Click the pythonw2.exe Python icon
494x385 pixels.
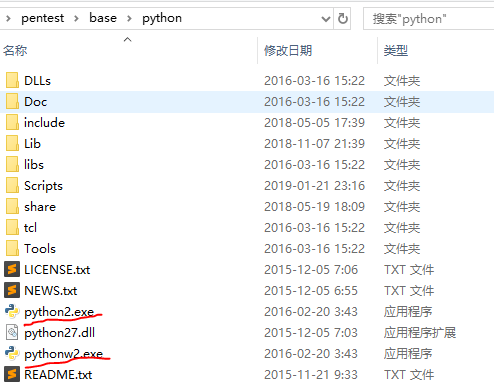pyautogui.click(x=12, y=353)
